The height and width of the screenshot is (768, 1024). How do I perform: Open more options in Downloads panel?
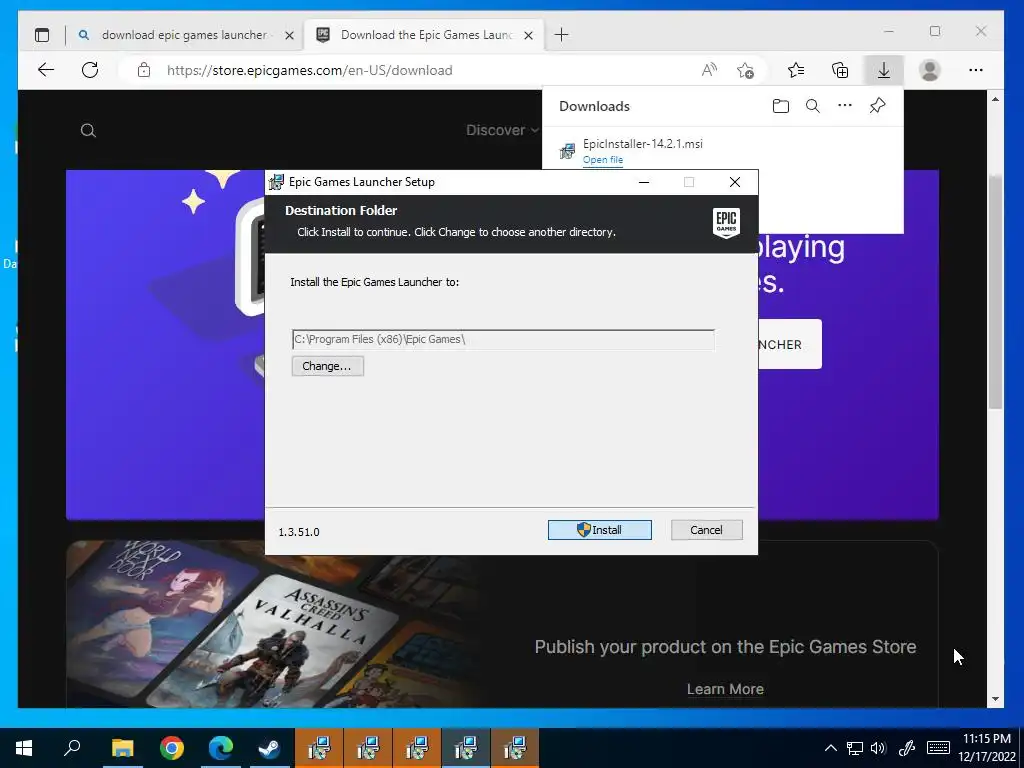point(845,106)
